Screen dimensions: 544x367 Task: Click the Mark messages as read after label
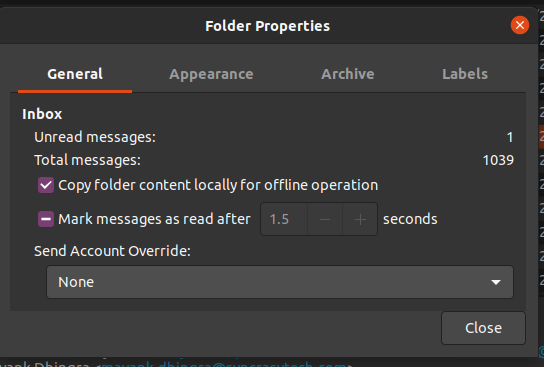(x=154, y=219)
